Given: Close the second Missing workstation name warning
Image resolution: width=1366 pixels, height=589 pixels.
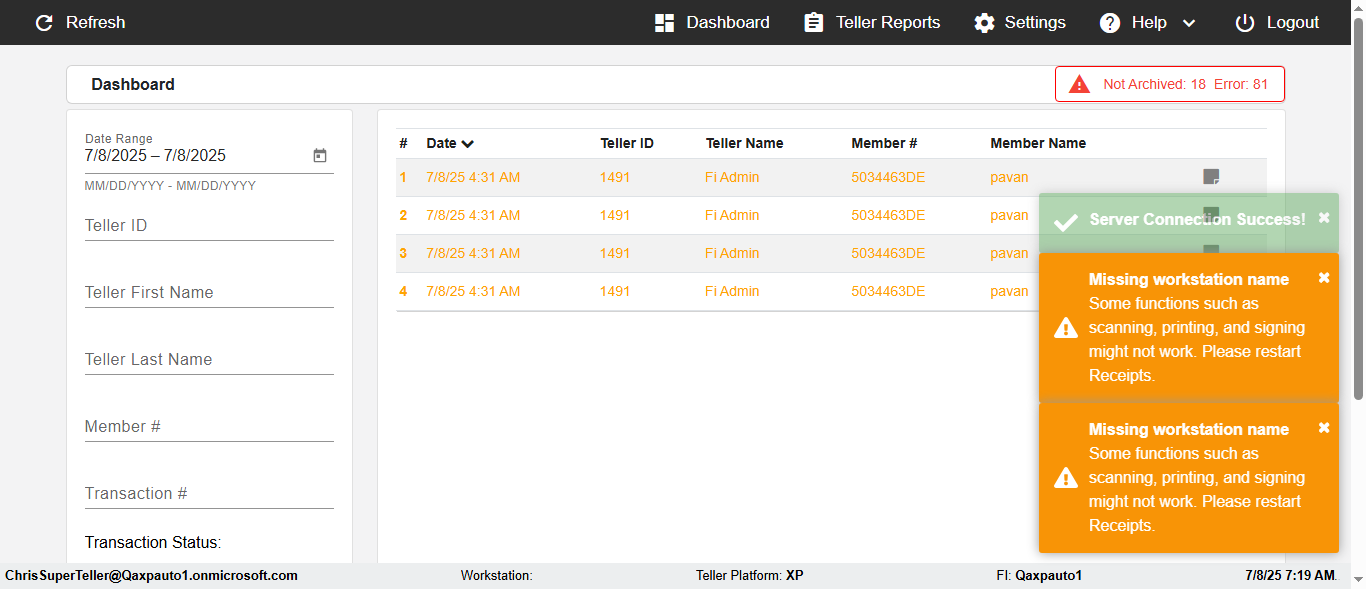Looking at the screenshot, I should 1324,428.
